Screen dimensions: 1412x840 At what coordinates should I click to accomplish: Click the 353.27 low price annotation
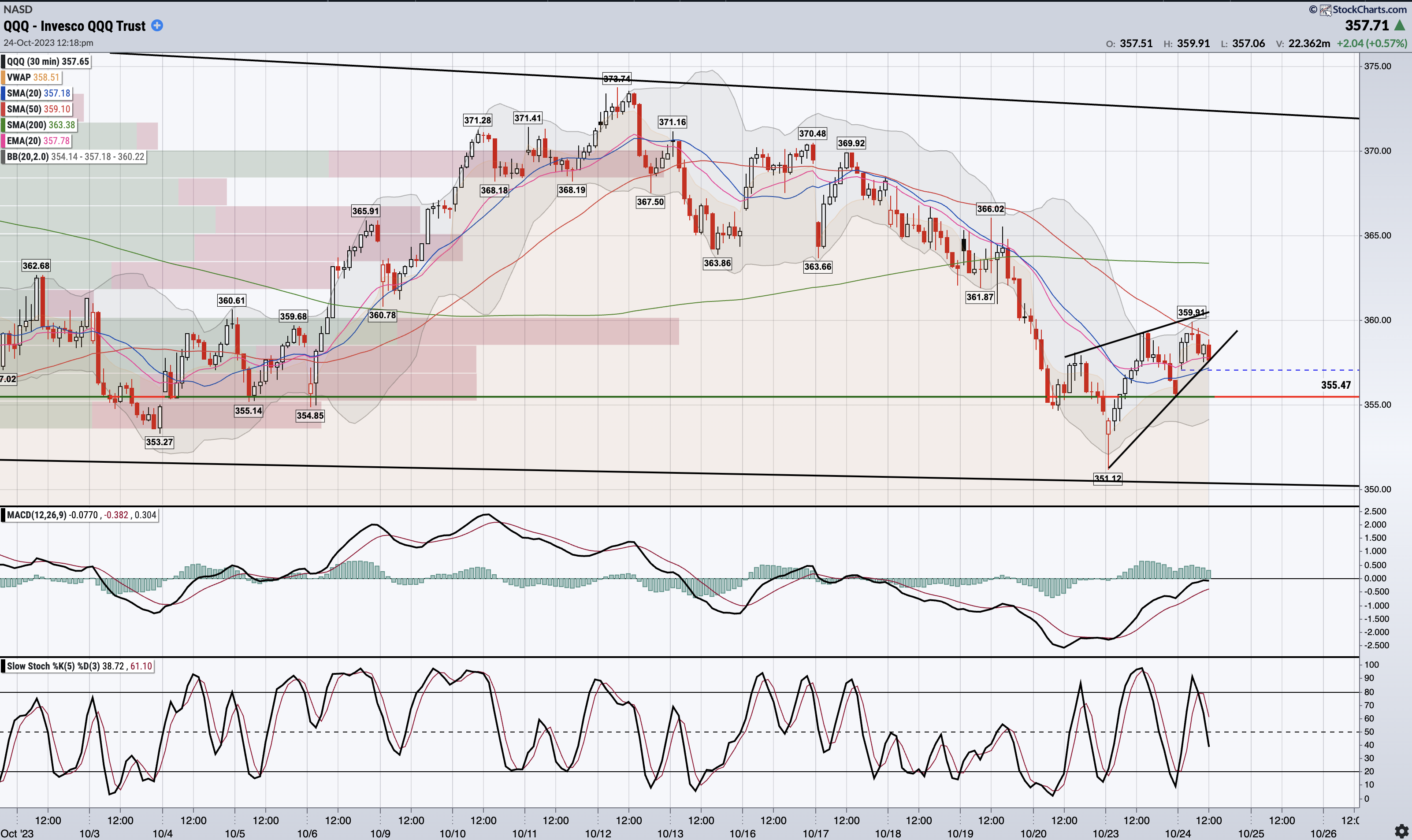click(x=159, y=442)
